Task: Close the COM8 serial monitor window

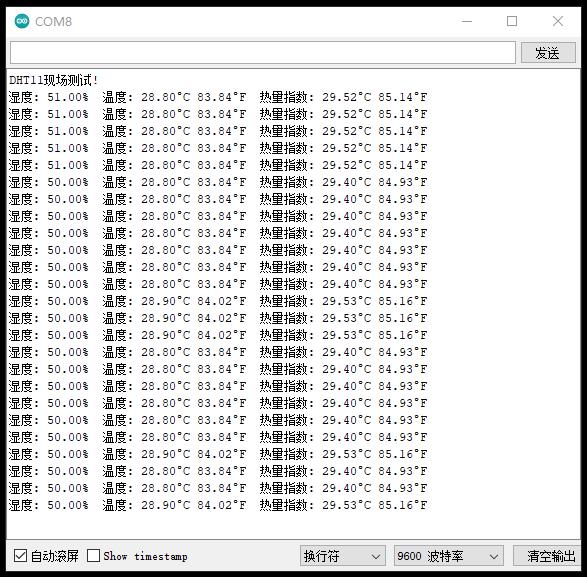Action: click(557, 21)
